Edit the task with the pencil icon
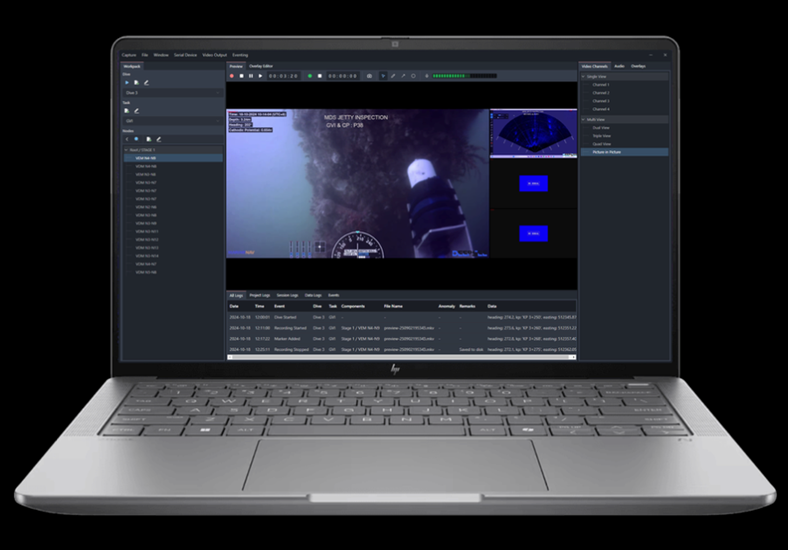 coord(136,111)
